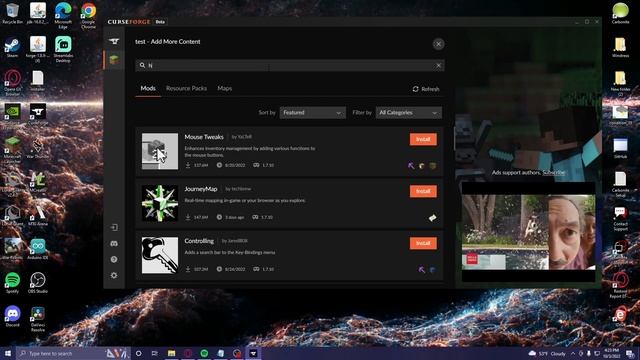This screenshot has width=640, height=360.
Task: Select the Minecraft block icon in sidebar
Action: tap(114, 60)
